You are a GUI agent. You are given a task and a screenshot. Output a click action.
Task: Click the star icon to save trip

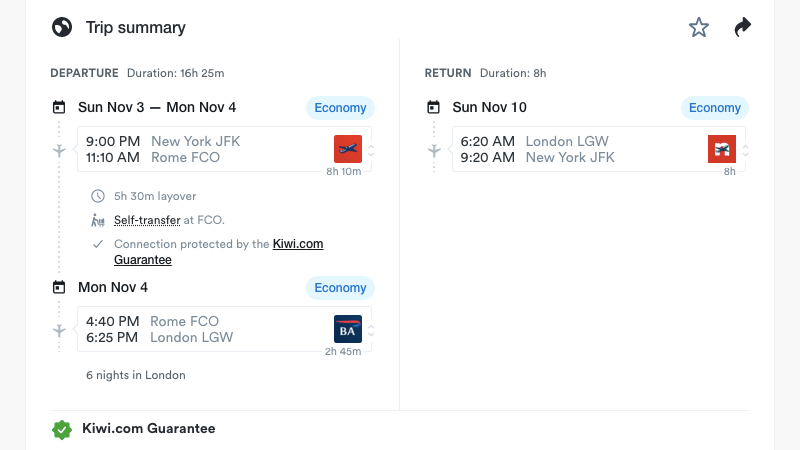(698, 28)
